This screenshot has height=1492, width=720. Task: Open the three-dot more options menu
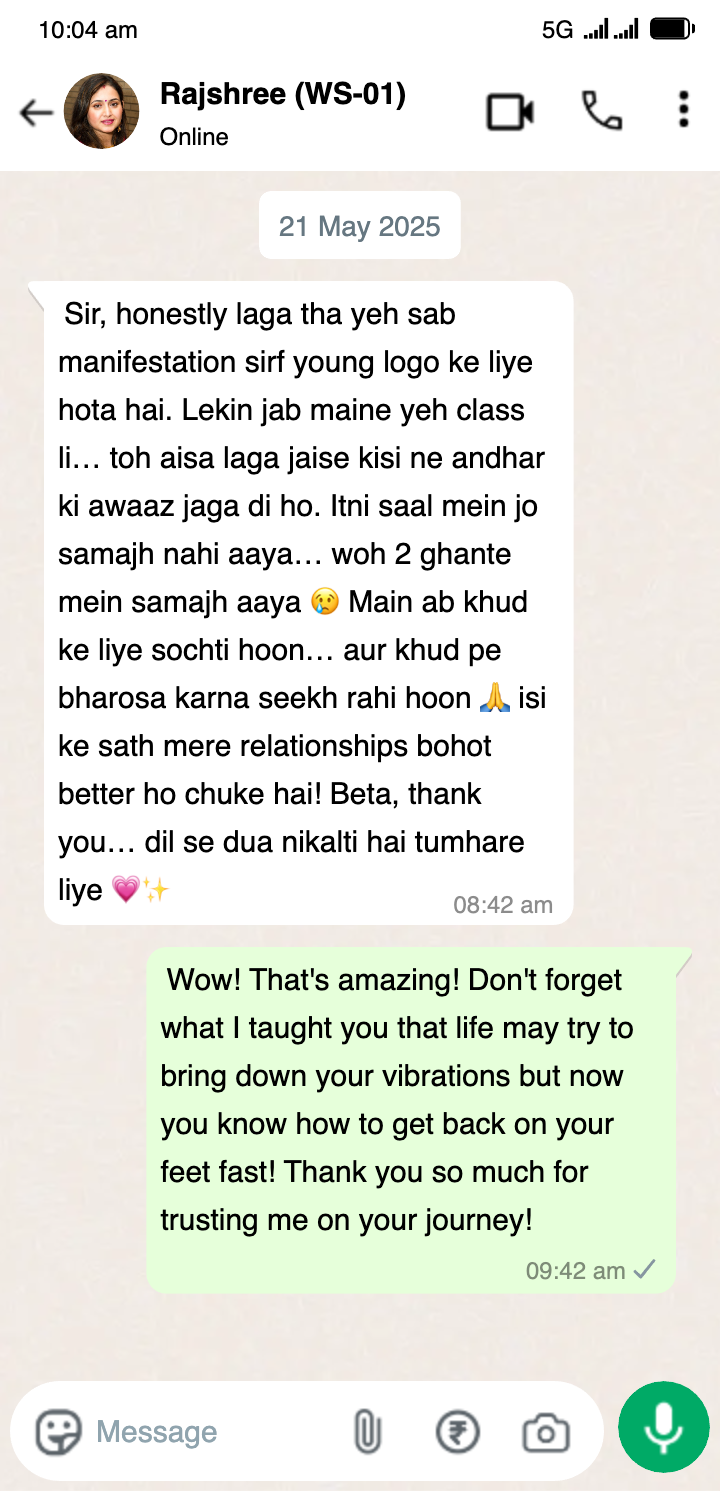(x=683, y=110)
